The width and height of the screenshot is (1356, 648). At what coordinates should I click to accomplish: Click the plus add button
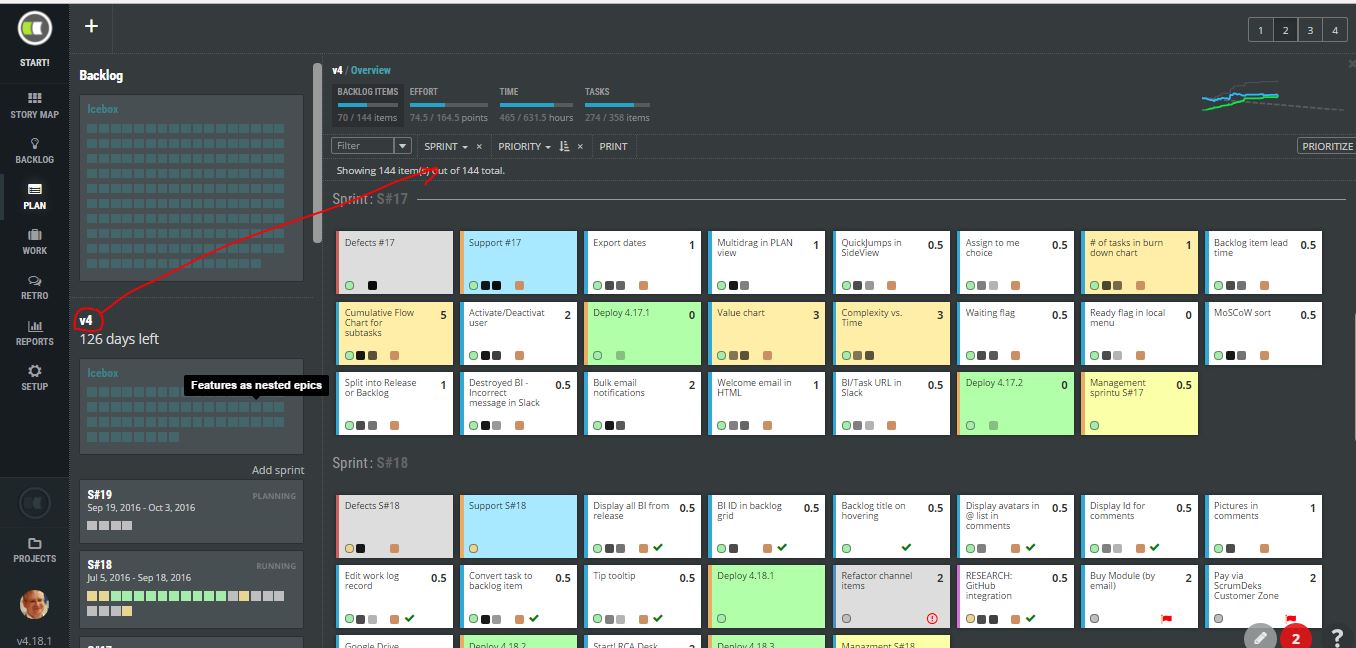91,27
